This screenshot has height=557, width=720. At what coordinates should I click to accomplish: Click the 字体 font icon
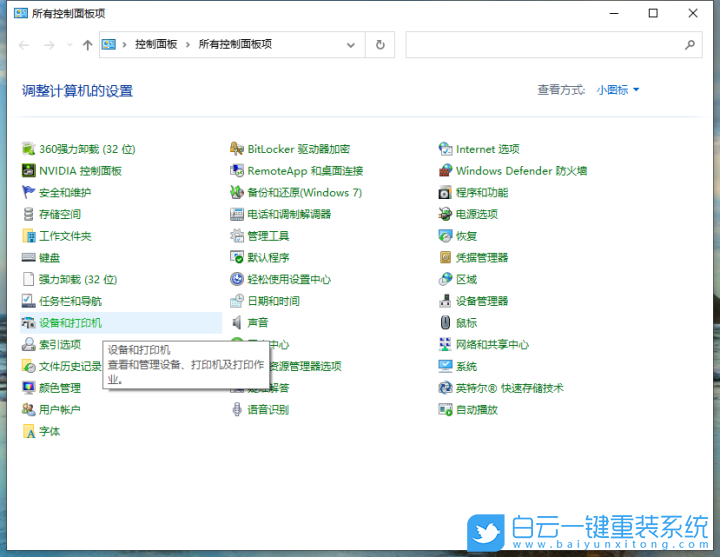pyautogui.click(x=28, y=431)
